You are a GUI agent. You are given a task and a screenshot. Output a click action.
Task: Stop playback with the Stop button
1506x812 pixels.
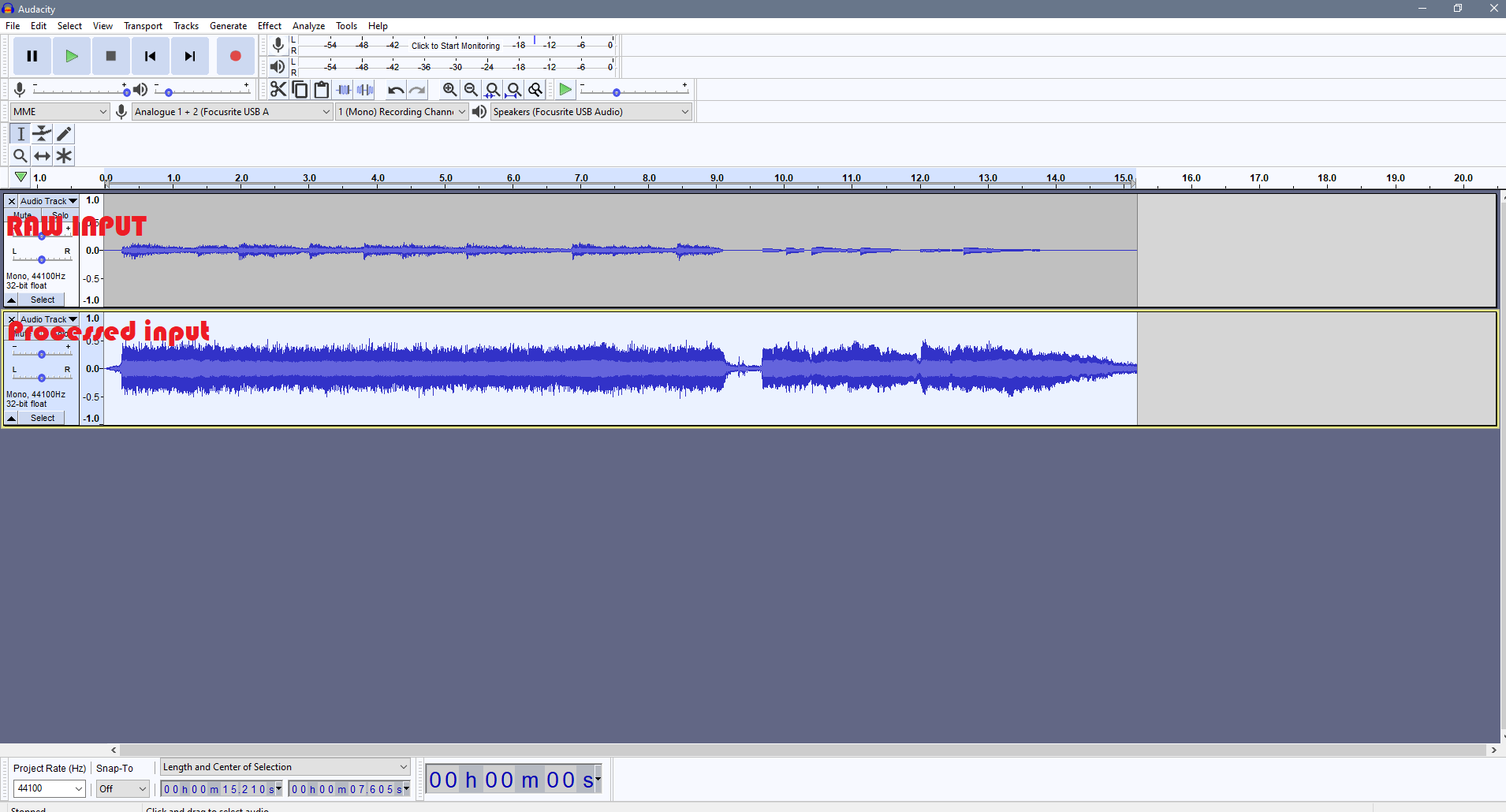(x=111, y=56)
